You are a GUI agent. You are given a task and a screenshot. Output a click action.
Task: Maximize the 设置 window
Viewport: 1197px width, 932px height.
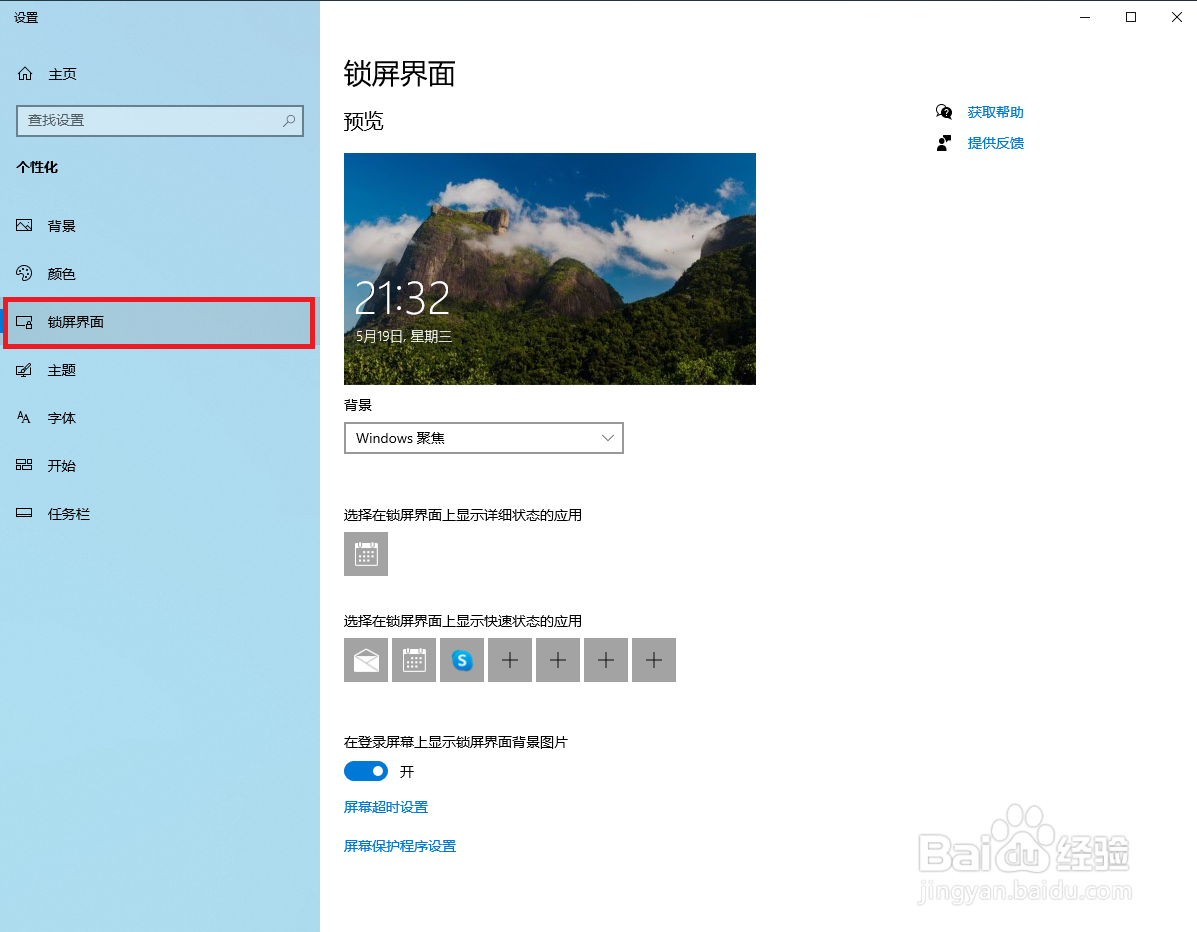pos(1131,17)
